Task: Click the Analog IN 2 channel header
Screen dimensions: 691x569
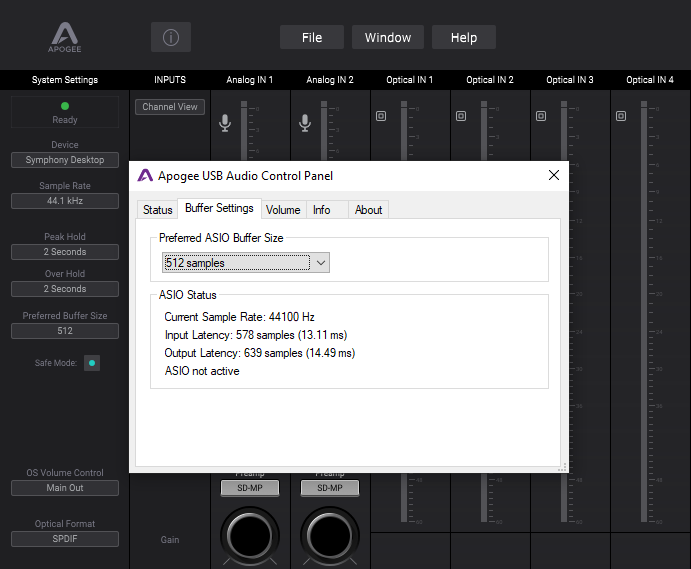Action: [330, 80]
